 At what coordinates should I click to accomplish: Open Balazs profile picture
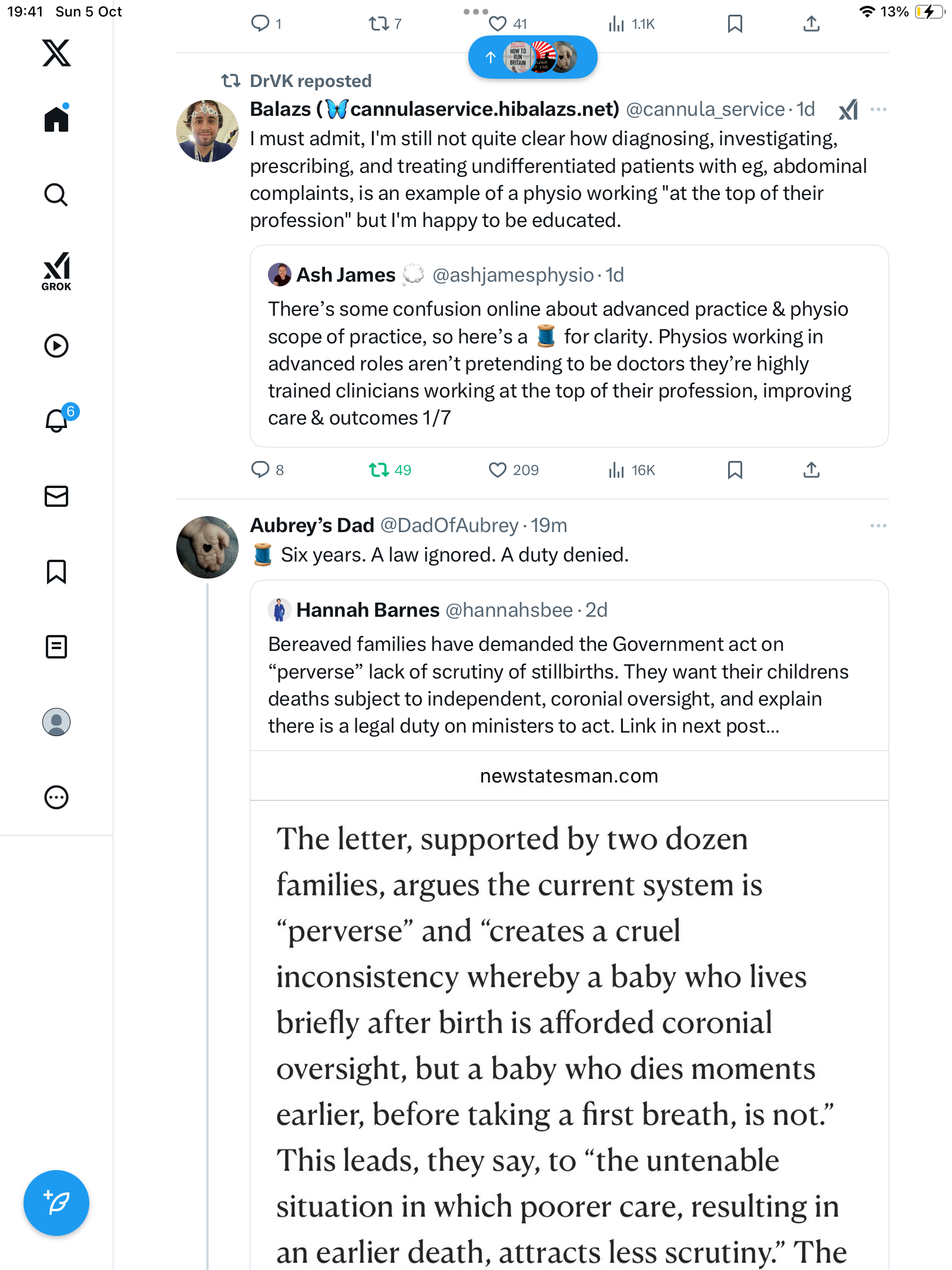pos(207,131)
